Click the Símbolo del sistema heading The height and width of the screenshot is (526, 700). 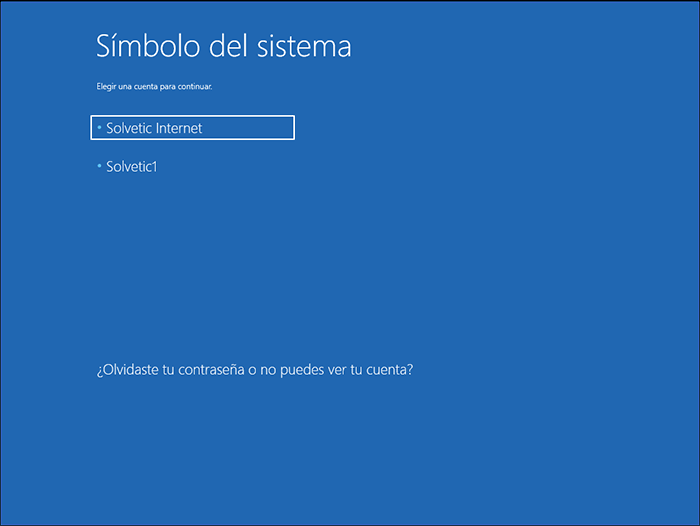tap(223, 46)
